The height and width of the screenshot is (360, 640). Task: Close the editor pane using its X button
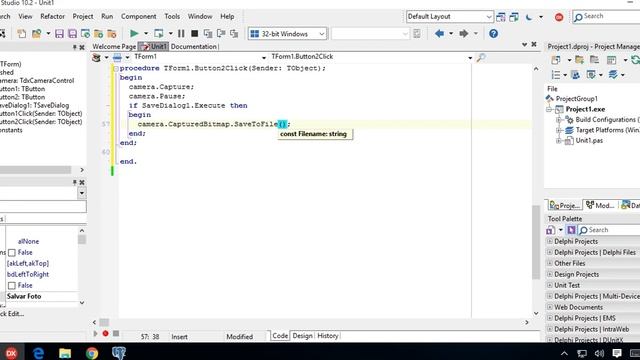534,44
